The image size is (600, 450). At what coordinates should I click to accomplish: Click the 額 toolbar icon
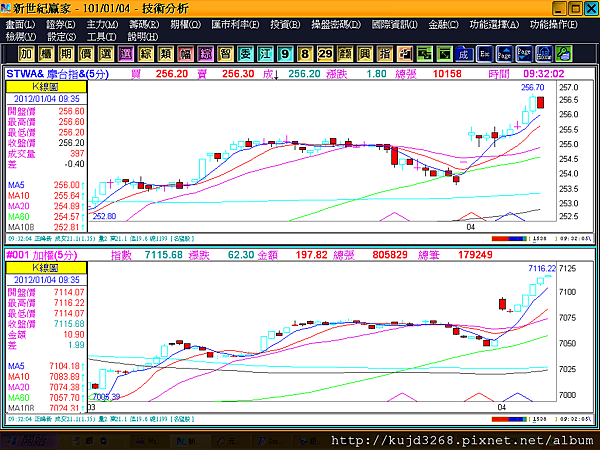coord(345,54)
